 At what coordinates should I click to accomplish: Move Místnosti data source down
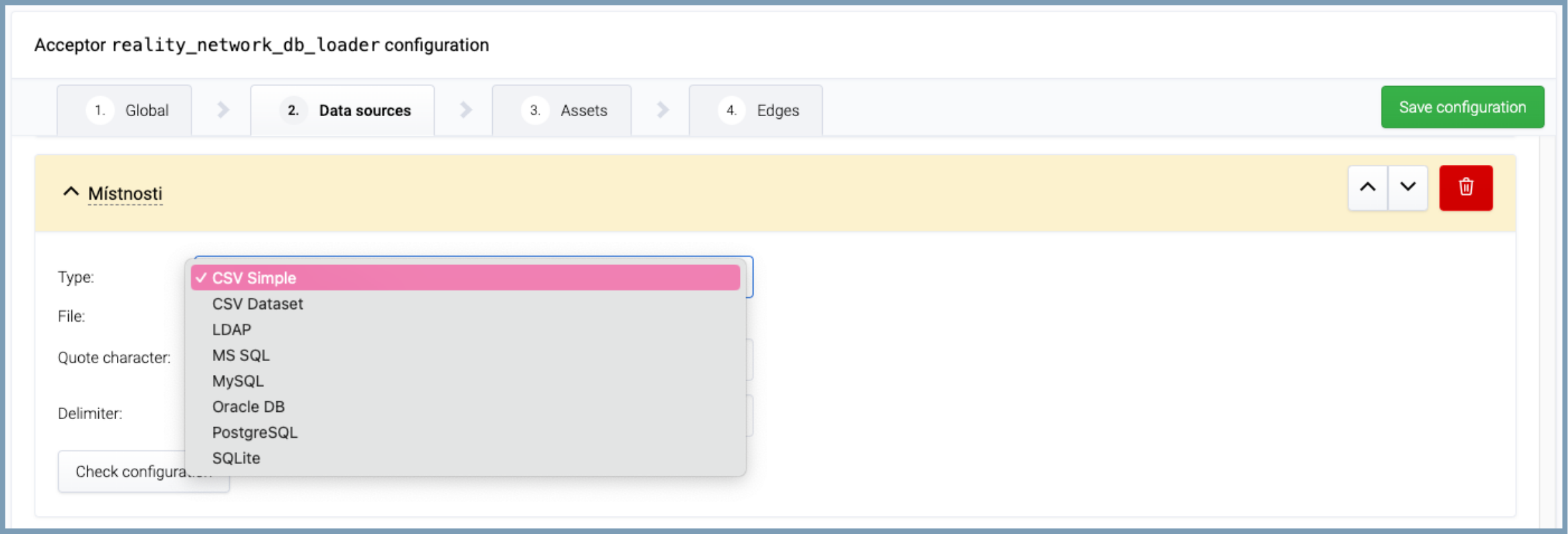(1408, 188)
